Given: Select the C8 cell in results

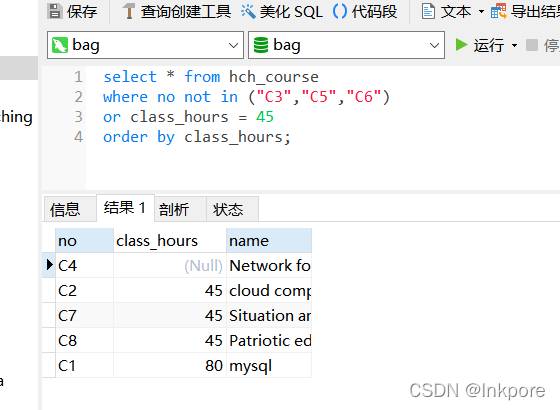Looking at the screenshot, I should (84, 340).
